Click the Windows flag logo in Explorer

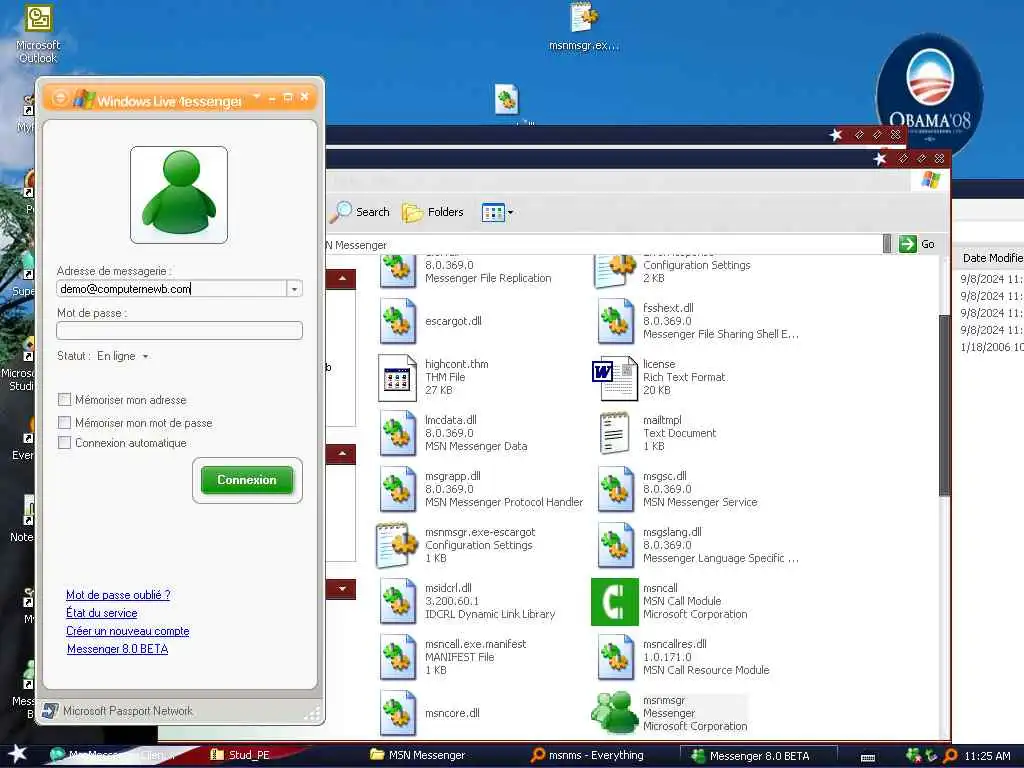(x=931, y=180)
